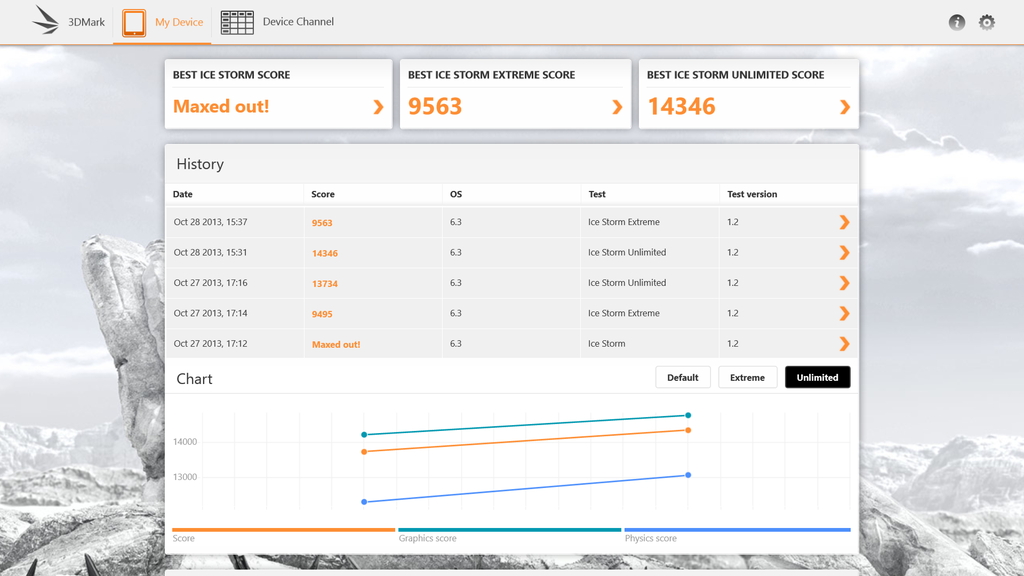Screen dimensions: 1024x576
Task: Click the History section heading
Action: [x=200, y=164]
